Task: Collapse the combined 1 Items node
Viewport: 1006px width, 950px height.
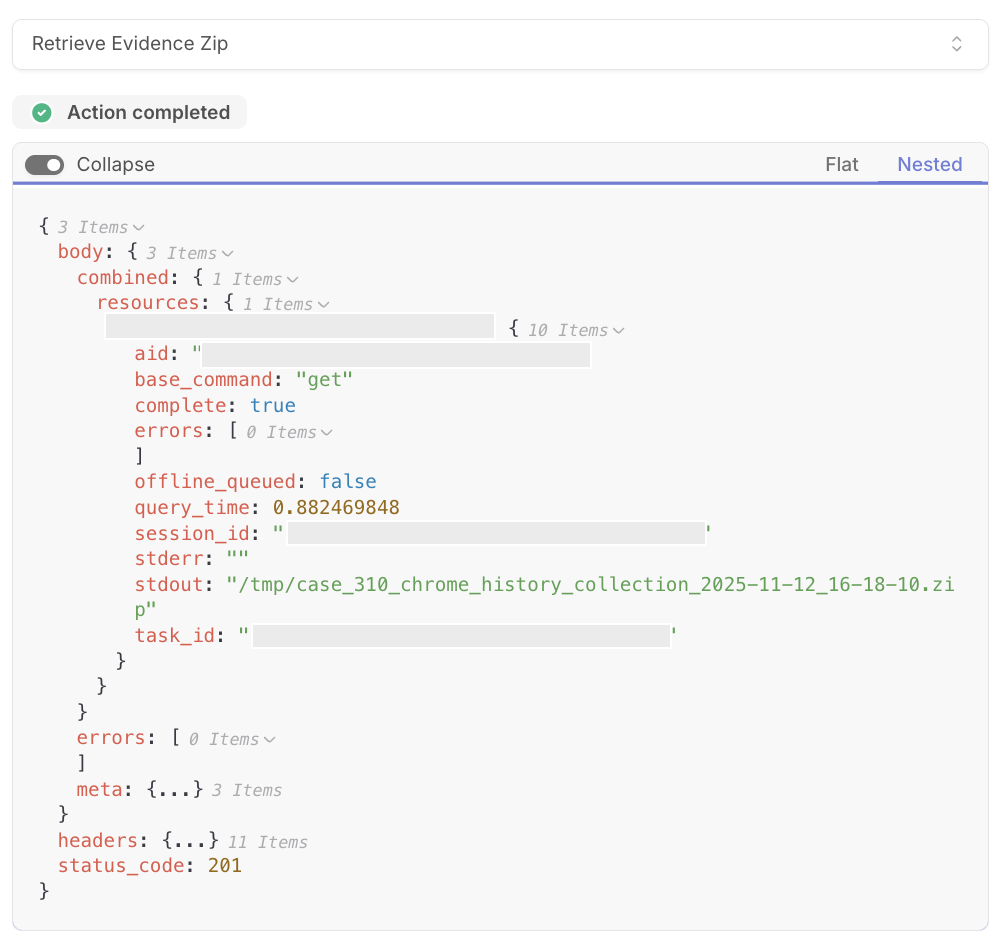Action: [293, 280]
